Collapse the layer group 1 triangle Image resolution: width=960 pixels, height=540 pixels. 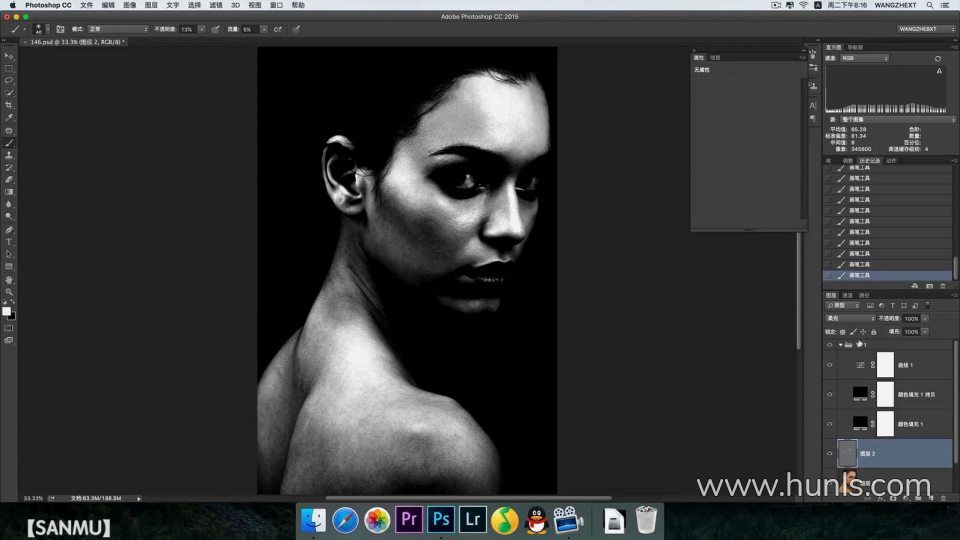840,344
